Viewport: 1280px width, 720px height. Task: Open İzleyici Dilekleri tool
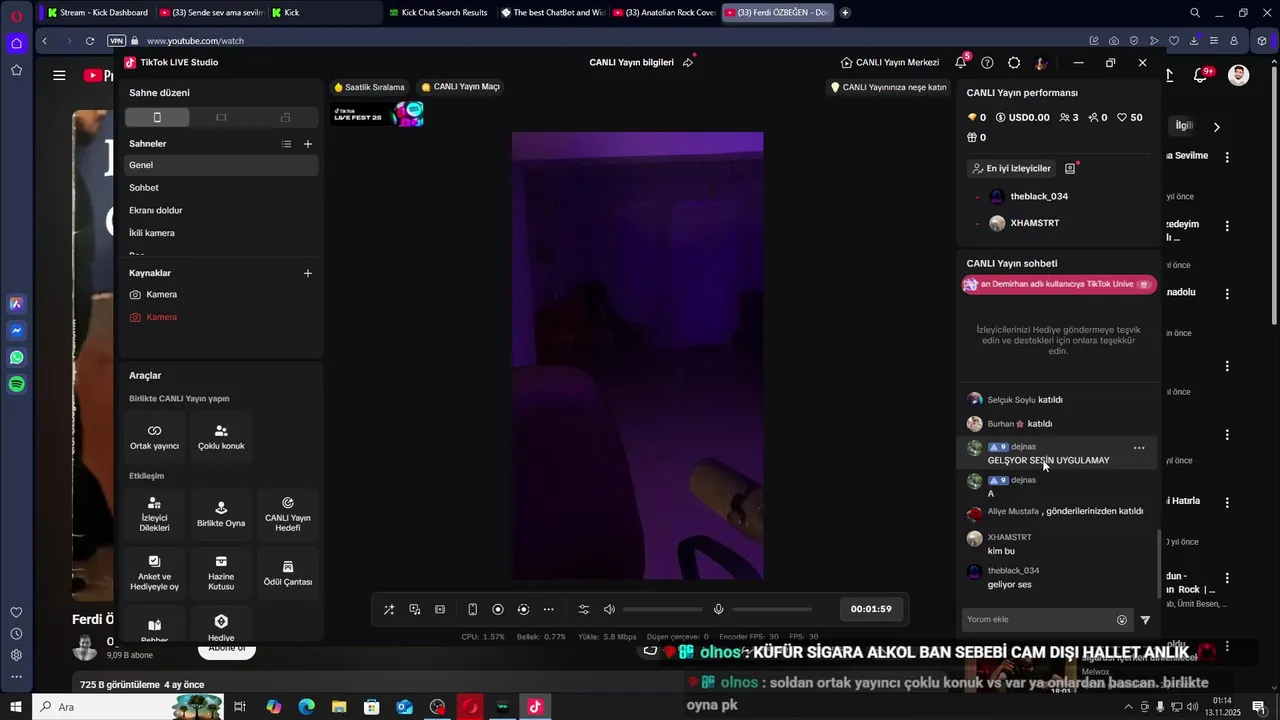coord(154,514)
